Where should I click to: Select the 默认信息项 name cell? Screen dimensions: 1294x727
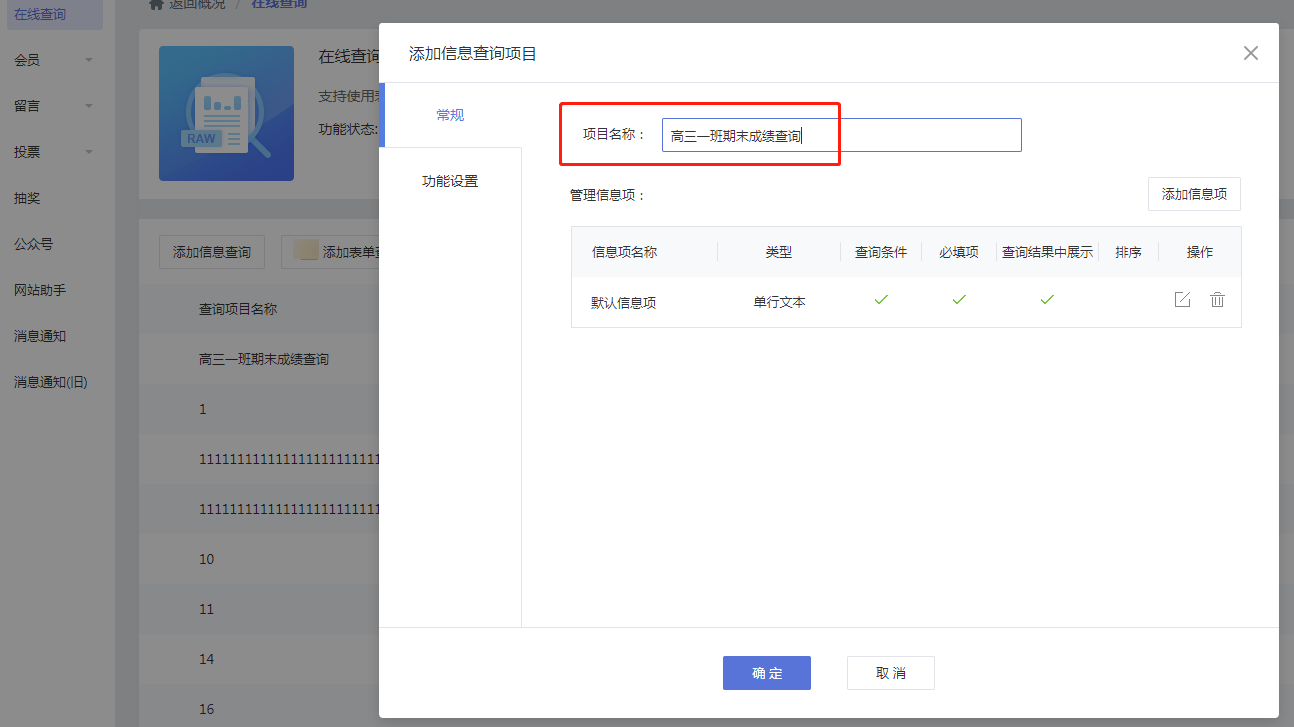[624, 302]
